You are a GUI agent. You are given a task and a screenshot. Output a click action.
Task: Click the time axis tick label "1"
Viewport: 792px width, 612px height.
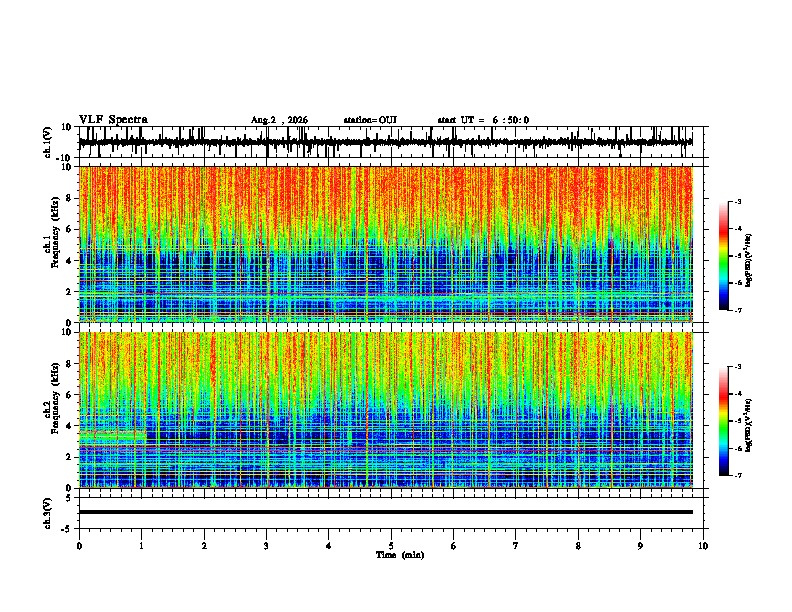[x=141, y=546]
